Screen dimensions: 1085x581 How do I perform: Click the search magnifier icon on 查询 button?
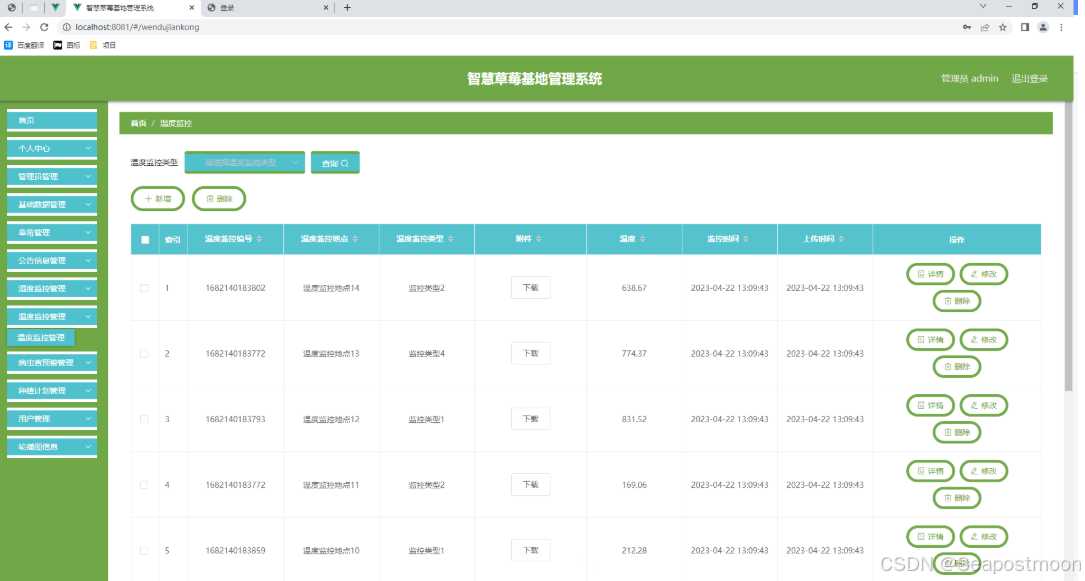pos(346,161)
